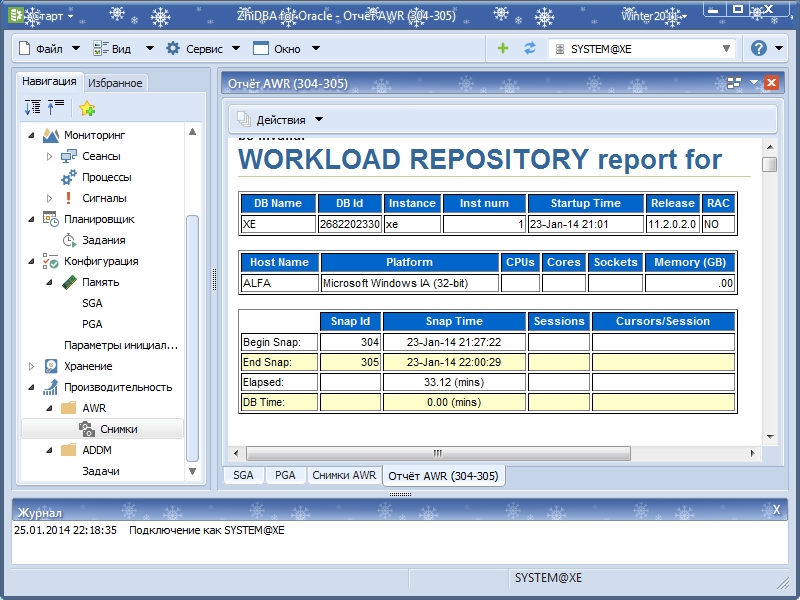Click the green plus add connection icon
Viewport: 800px width, 600px height.
point(503,48)
